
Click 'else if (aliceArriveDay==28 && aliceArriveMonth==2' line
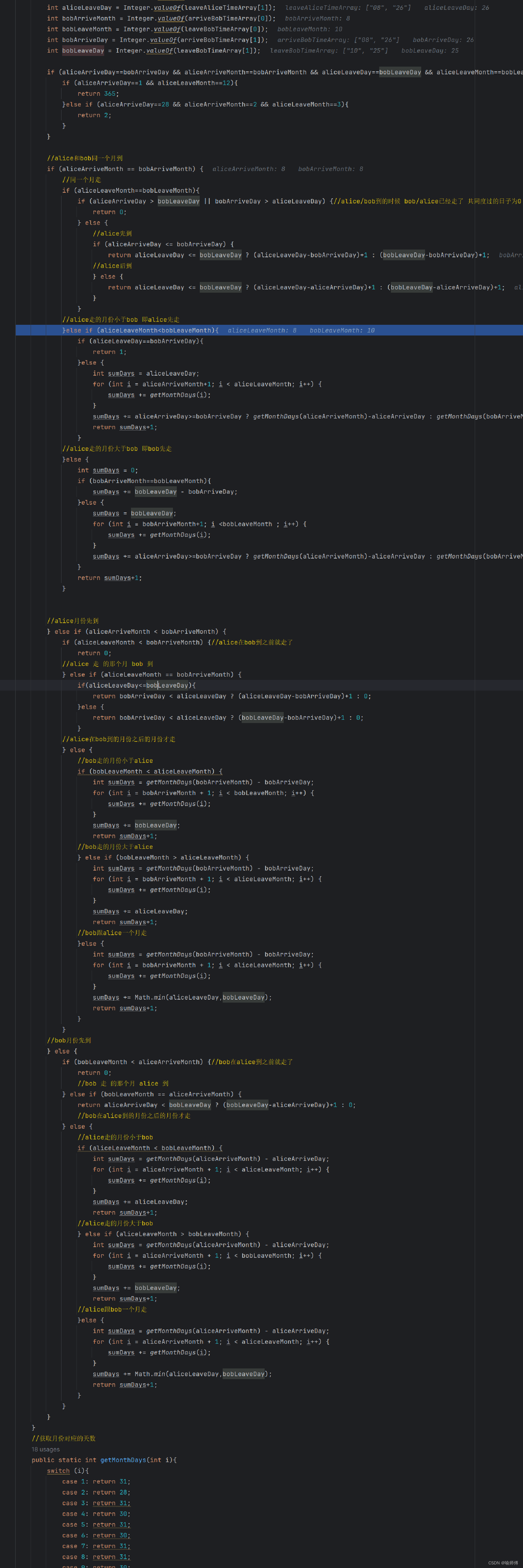[205, 104]
